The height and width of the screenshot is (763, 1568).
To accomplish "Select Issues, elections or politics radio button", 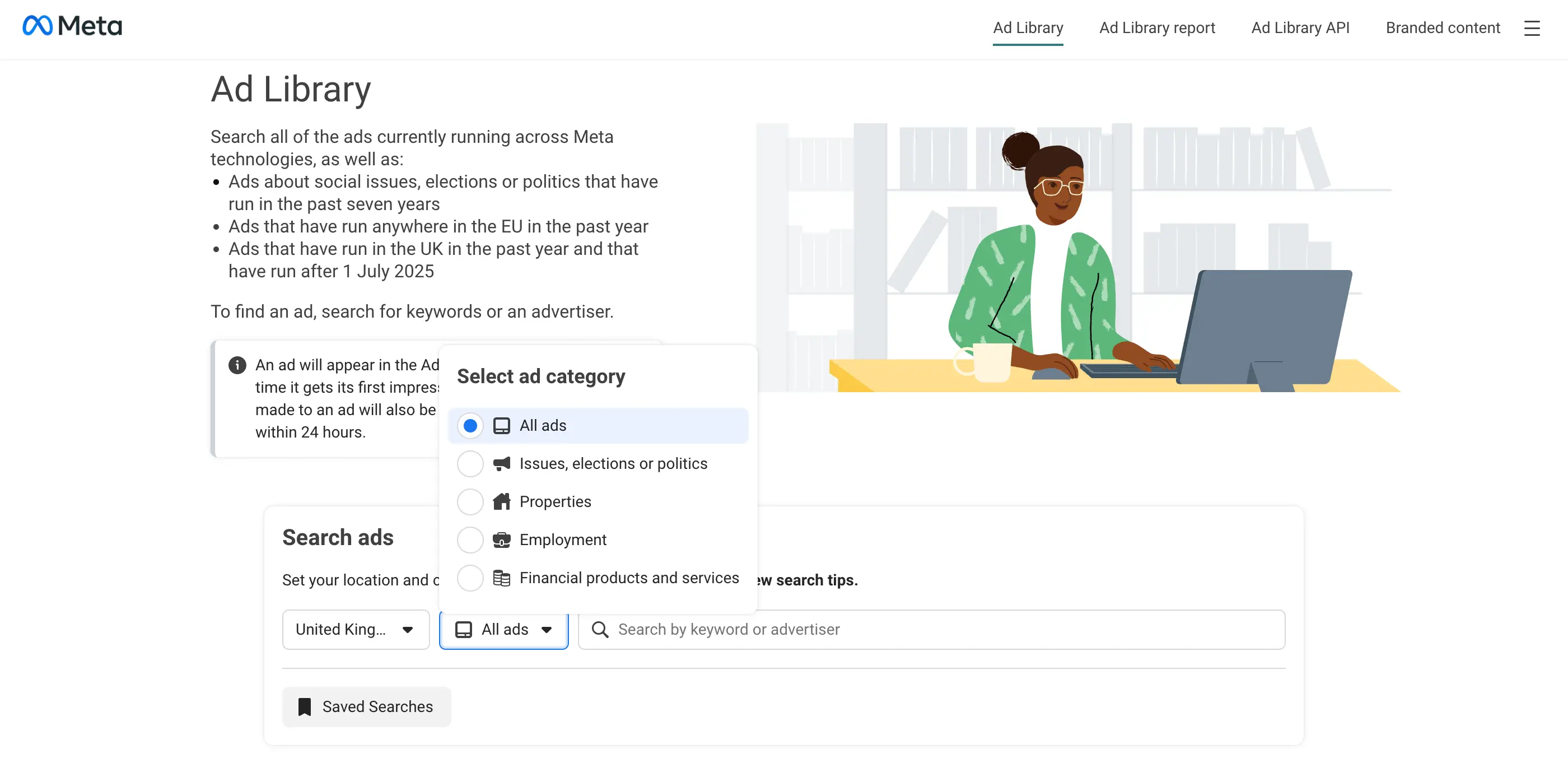I will click(470, 464).
